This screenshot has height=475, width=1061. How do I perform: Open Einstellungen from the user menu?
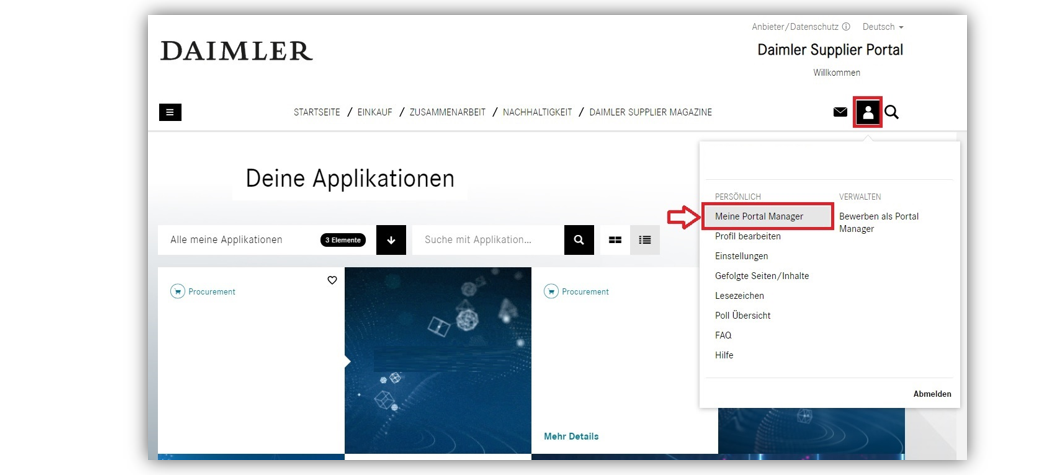(742, 256)
